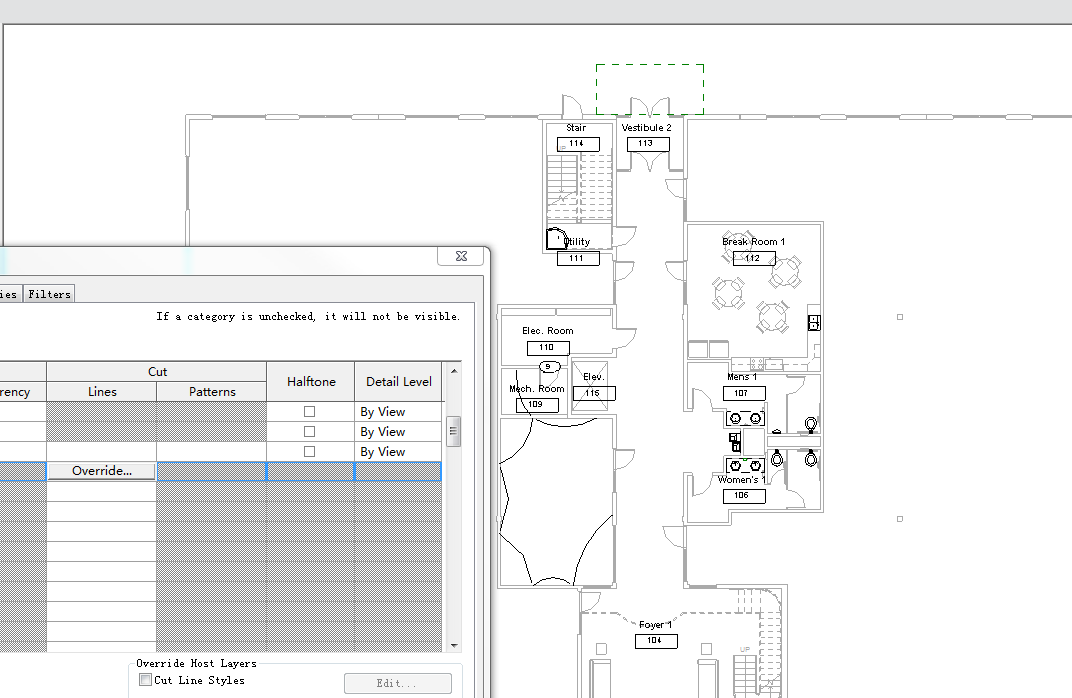This screenshot has width=1072, height=698.
Task: Click scrollbar up arrow in category table
Action: [453, 371]
